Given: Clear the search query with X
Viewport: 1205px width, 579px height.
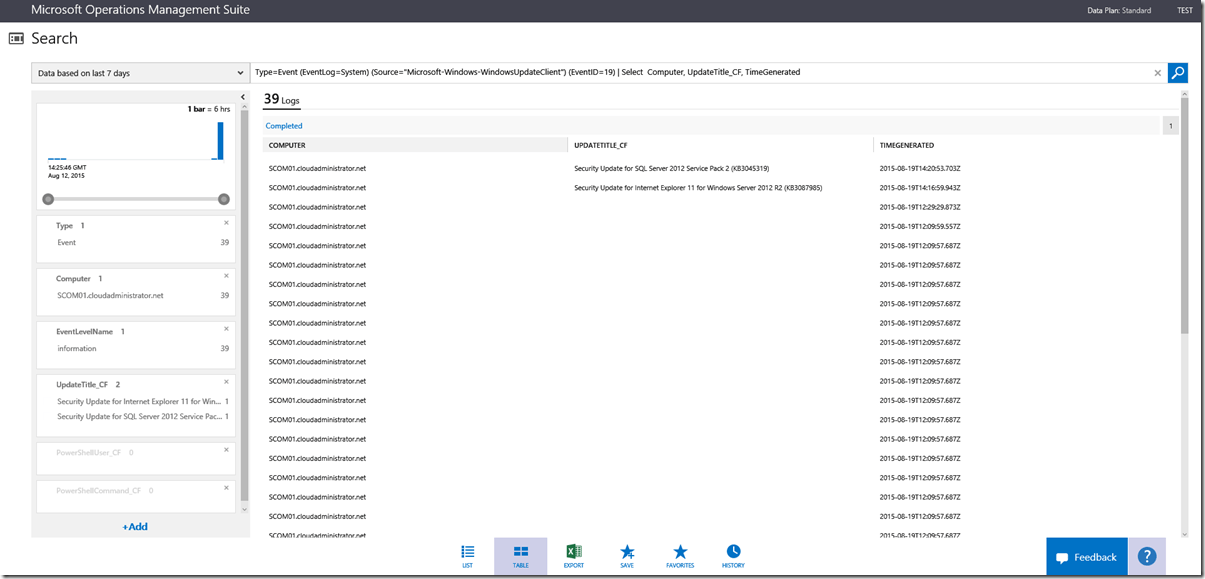Looking at the screenshot, I should click(1158, 73).
